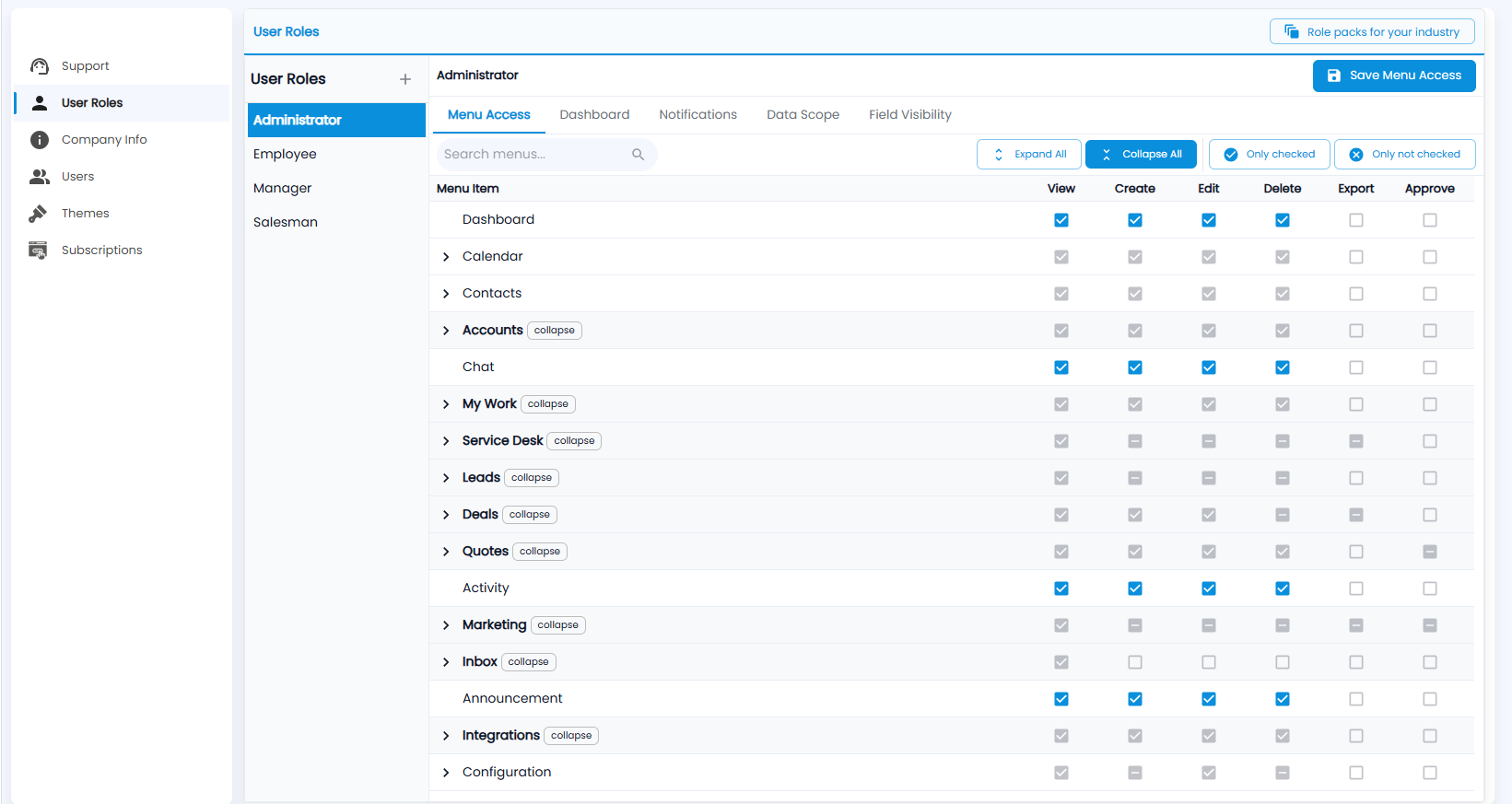Click the collapse tag next to Quotes
This screenshot has width=1512, height=804.
540,552
